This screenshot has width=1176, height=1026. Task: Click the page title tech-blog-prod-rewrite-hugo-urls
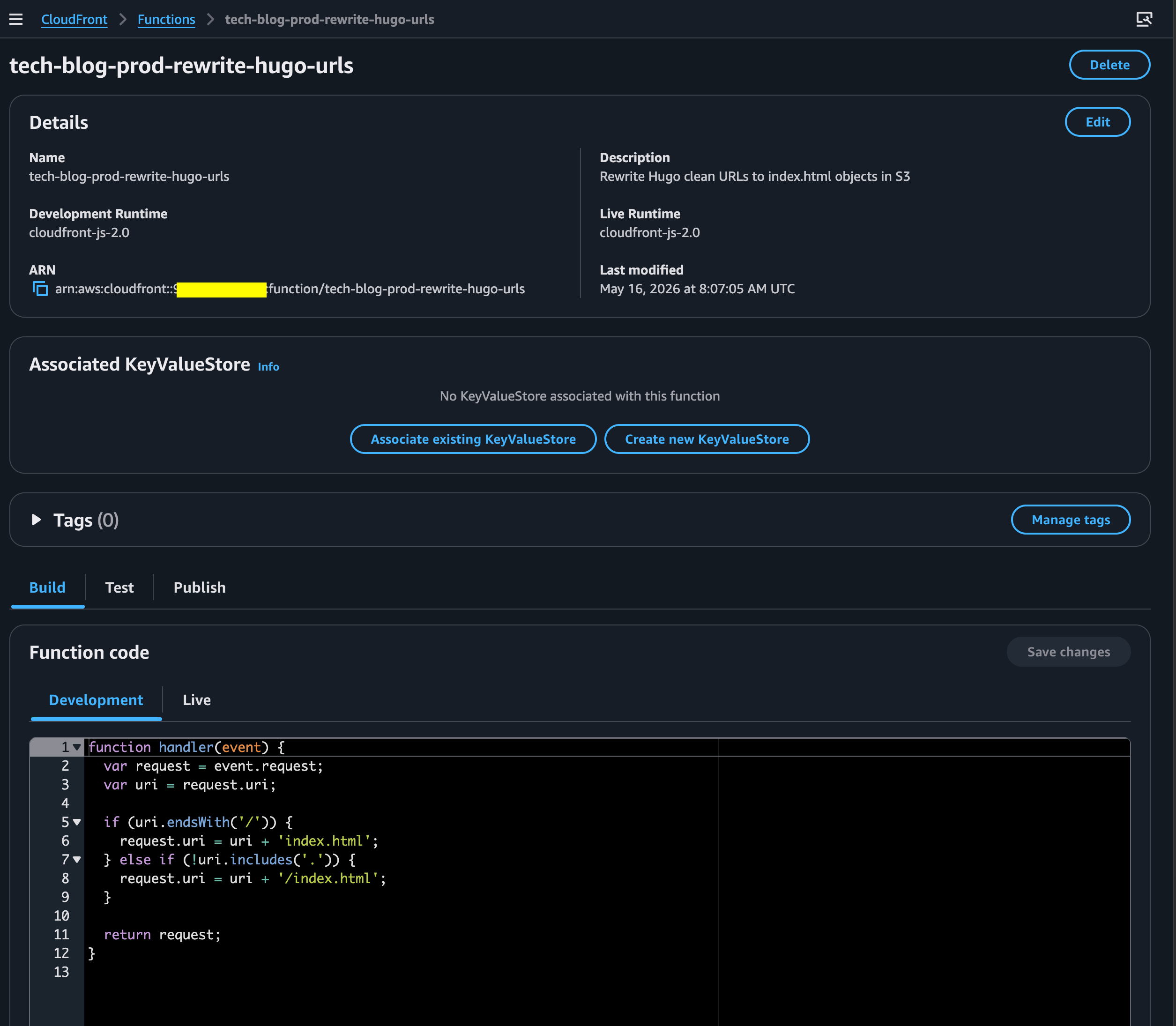[x=181, y=65]
